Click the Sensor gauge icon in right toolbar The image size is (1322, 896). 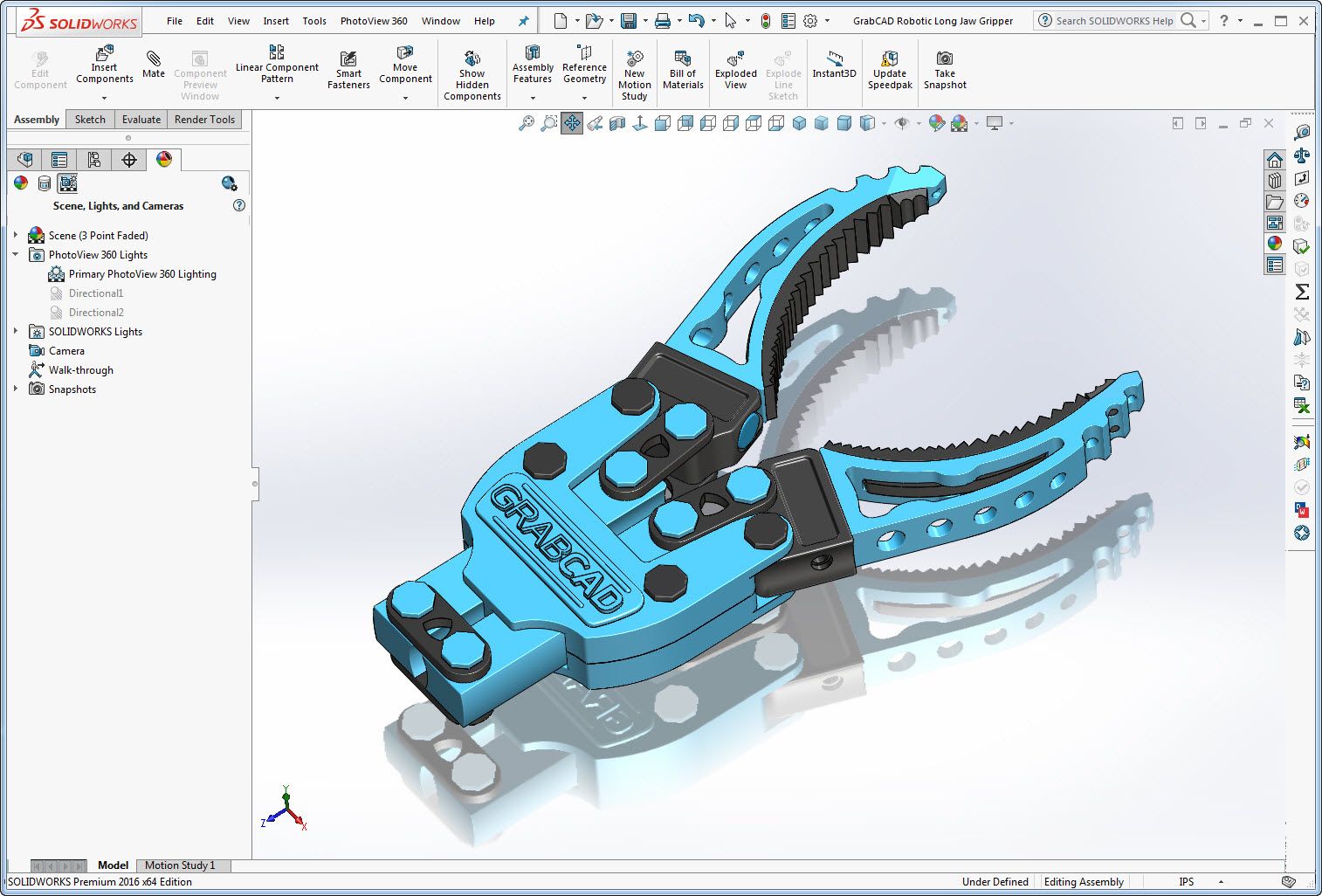coord(1302,201)
